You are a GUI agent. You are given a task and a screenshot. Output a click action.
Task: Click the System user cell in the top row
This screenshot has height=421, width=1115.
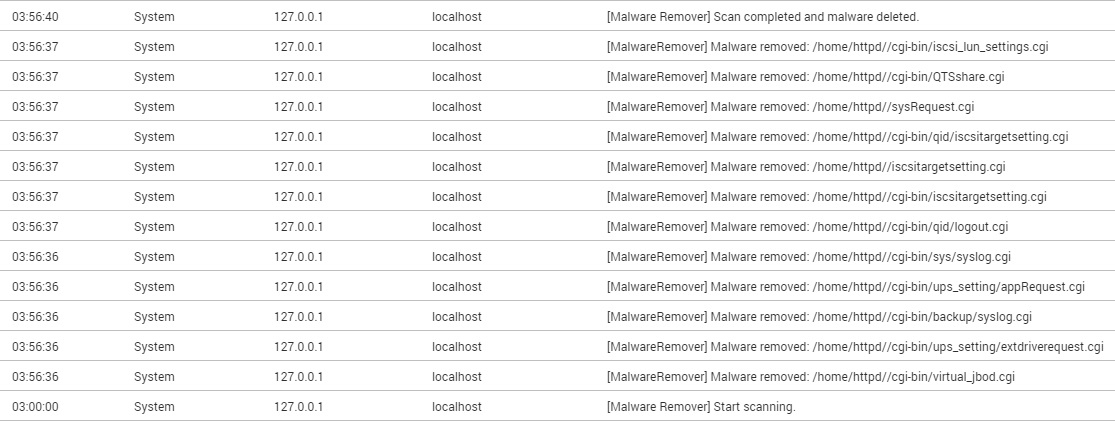154,17
